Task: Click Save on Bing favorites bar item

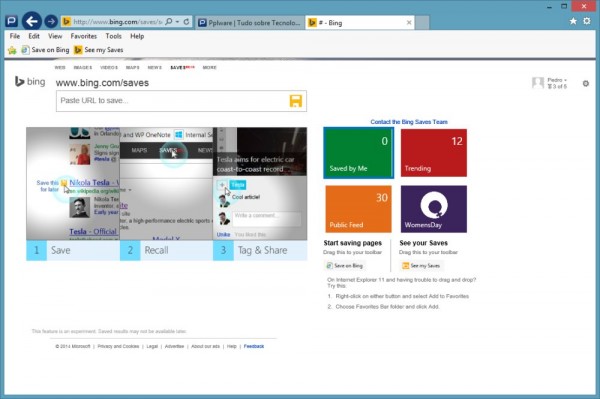Action: click(x=45, y=50)
